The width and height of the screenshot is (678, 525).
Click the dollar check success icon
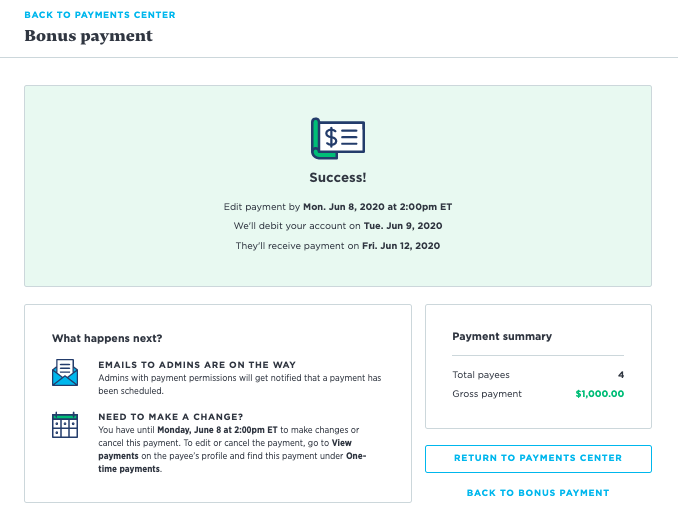tap(338, 138)
